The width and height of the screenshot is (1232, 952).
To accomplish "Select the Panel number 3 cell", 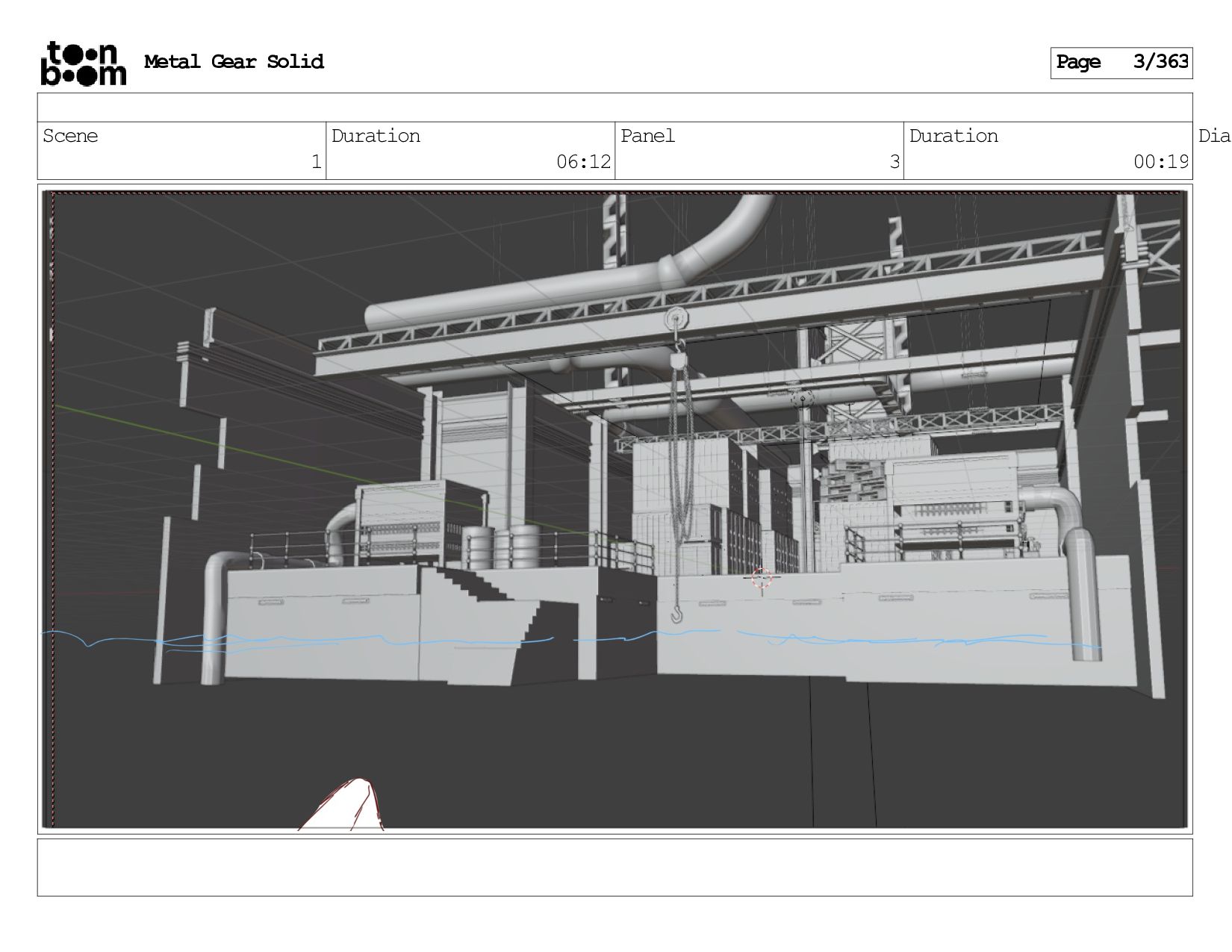I will tap(759, 151).
